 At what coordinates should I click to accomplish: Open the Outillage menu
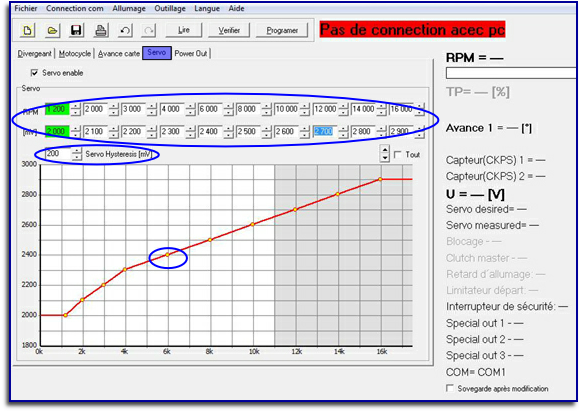click(170, 8)
